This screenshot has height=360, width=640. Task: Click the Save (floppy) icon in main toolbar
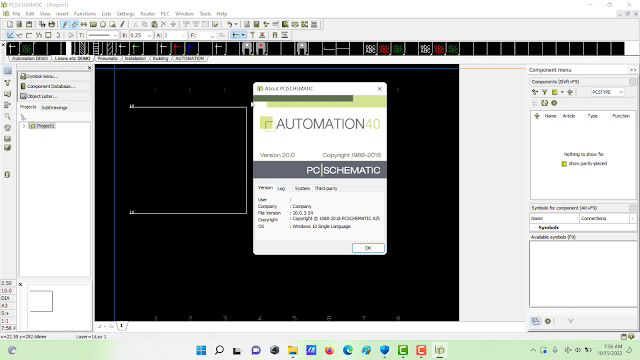point(29,24)
